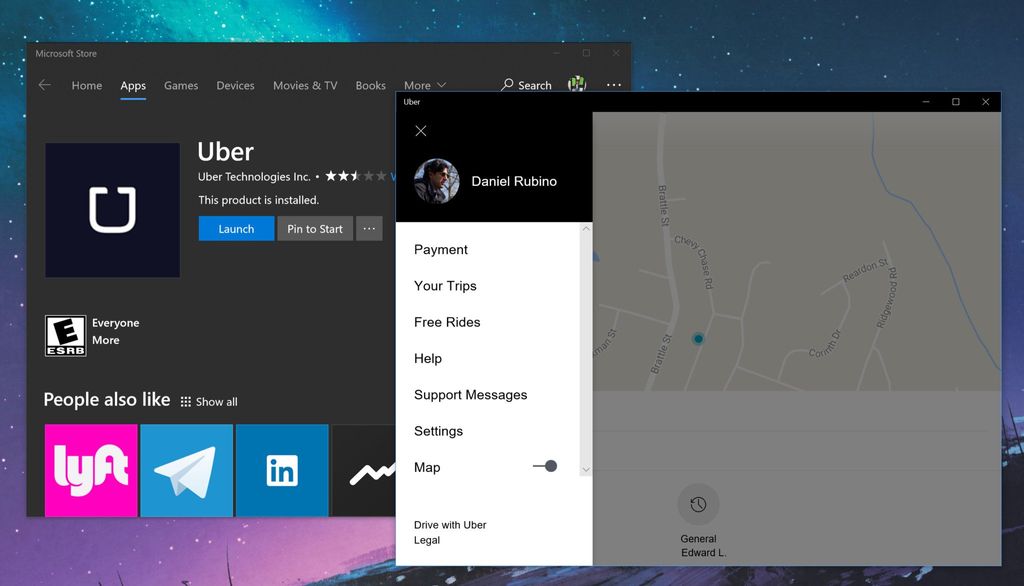
Task: Select the Telegram app tile
Action: [x=186, y=470]
